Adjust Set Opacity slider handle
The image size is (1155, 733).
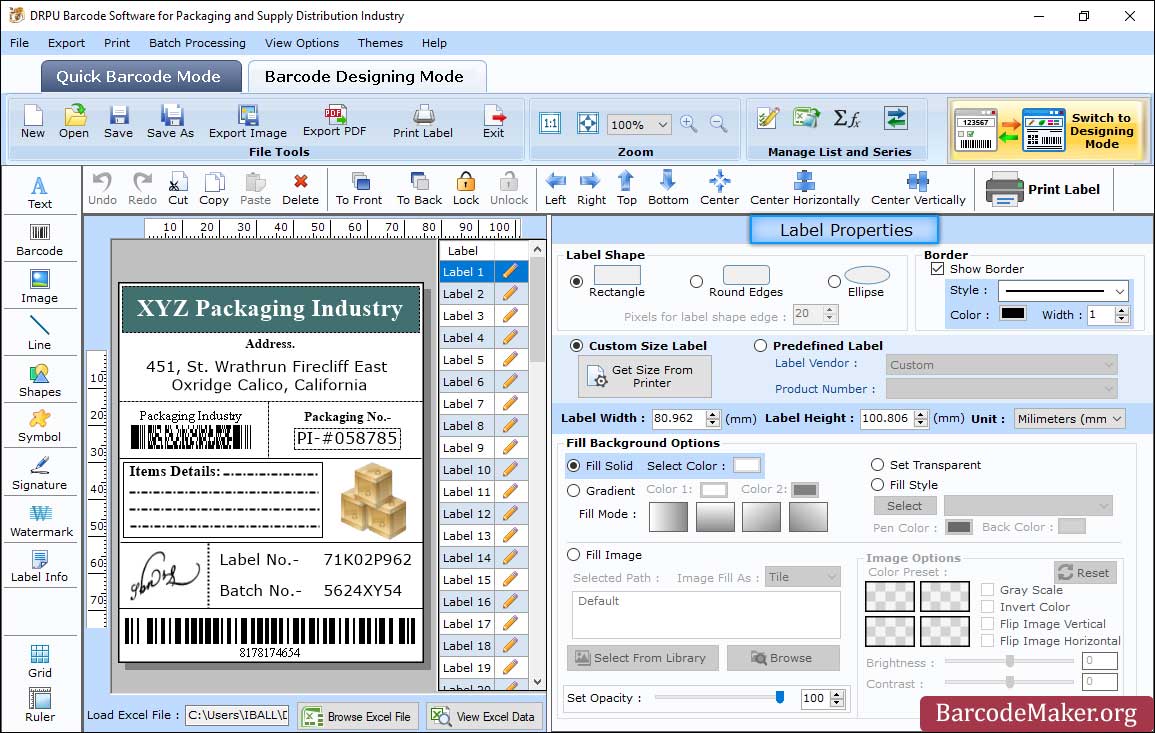(x=779, y=697)
